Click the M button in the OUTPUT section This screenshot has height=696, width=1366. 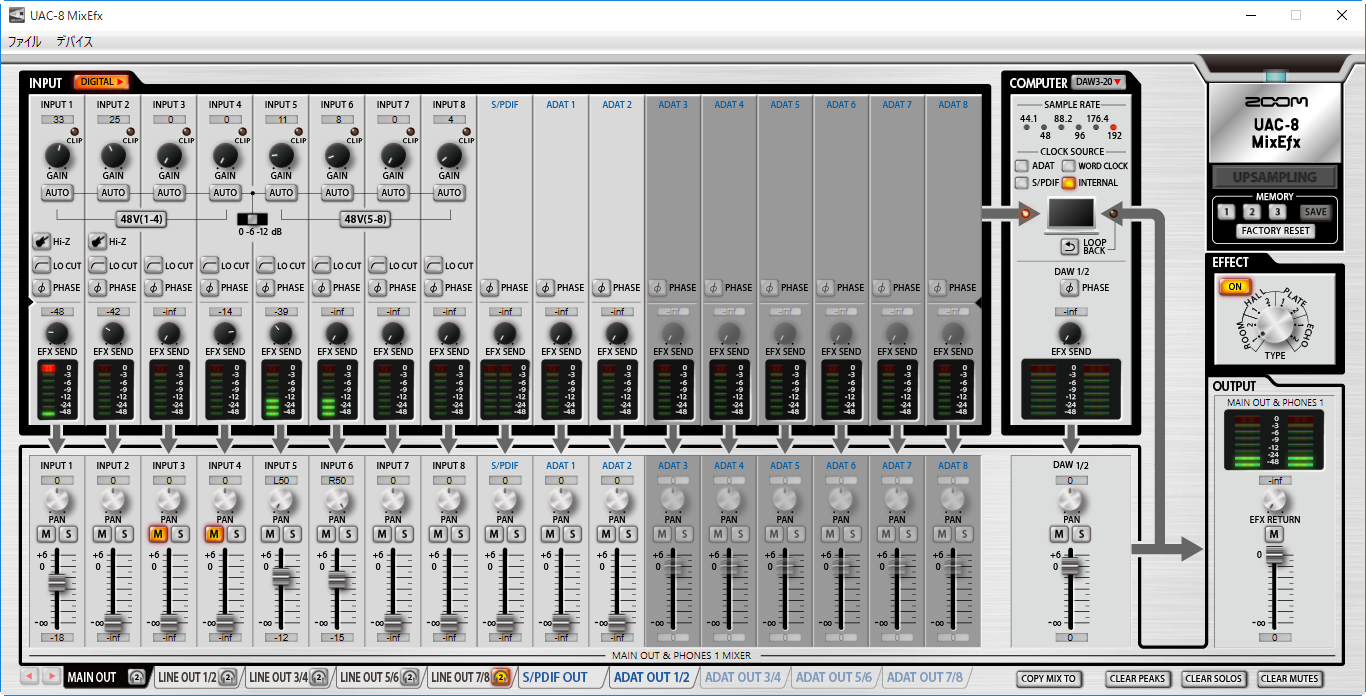(x=1274, y=534)
